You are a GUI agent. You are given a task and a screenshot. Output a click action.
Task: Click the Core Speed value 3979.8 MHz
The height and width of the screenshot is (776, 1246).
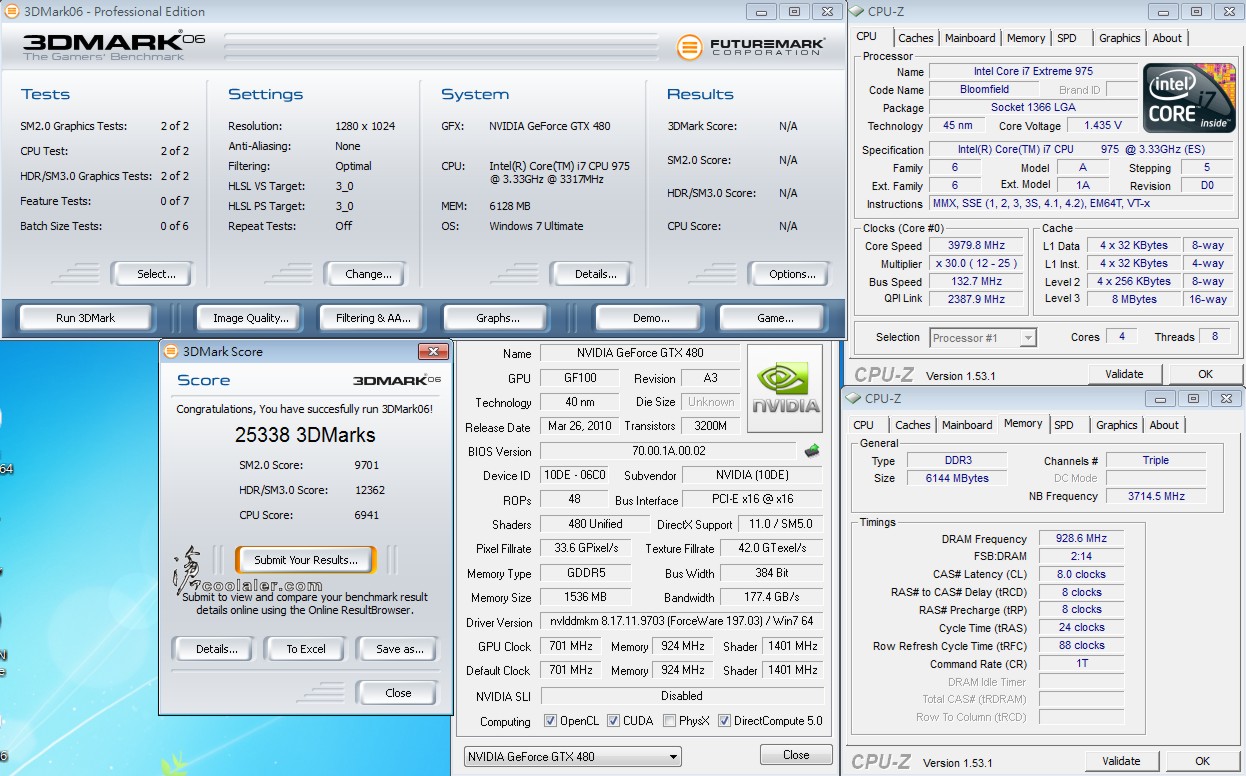977,246
